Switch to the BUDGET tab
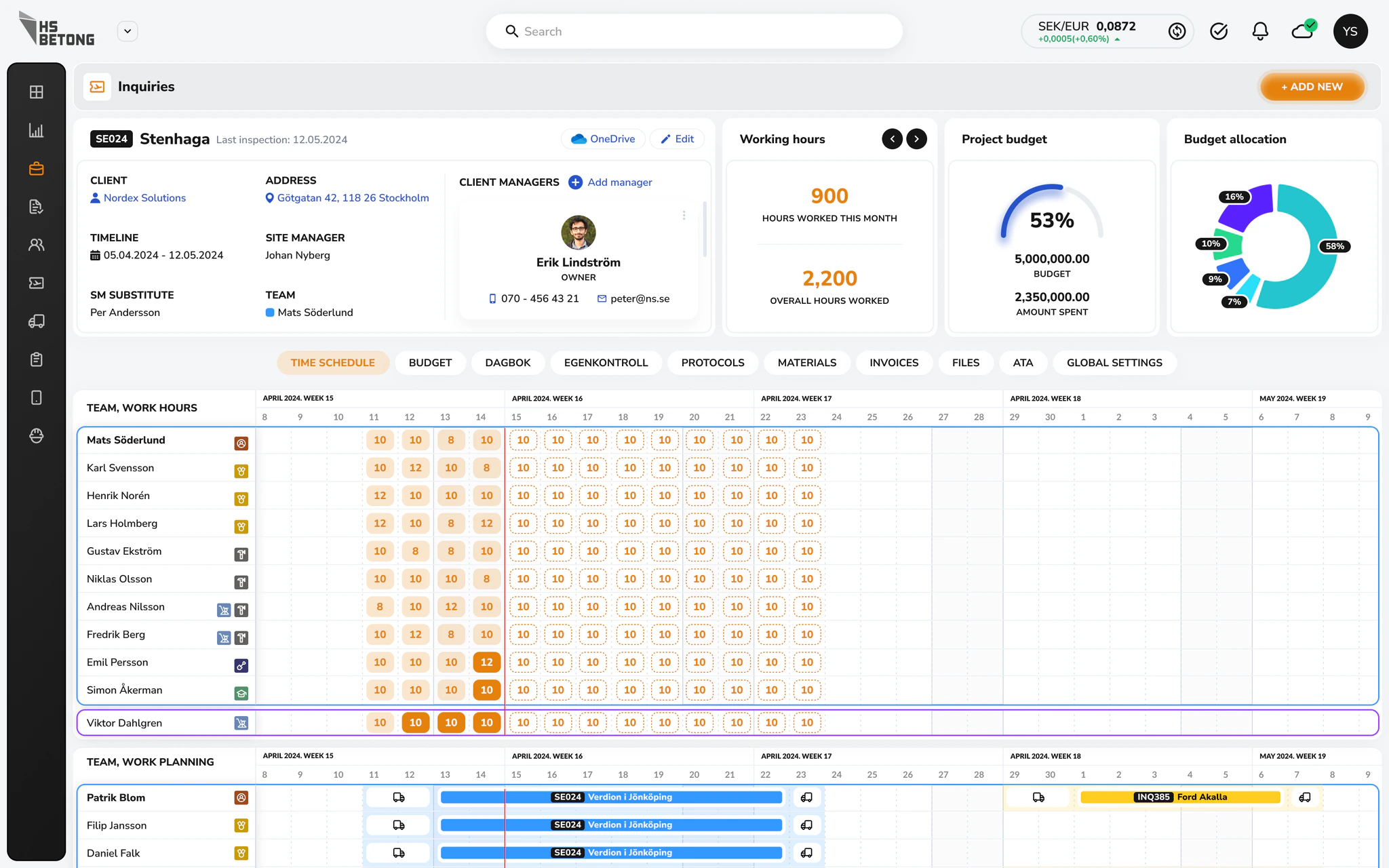Viewport: 1389px width, 868px height. 430,363
